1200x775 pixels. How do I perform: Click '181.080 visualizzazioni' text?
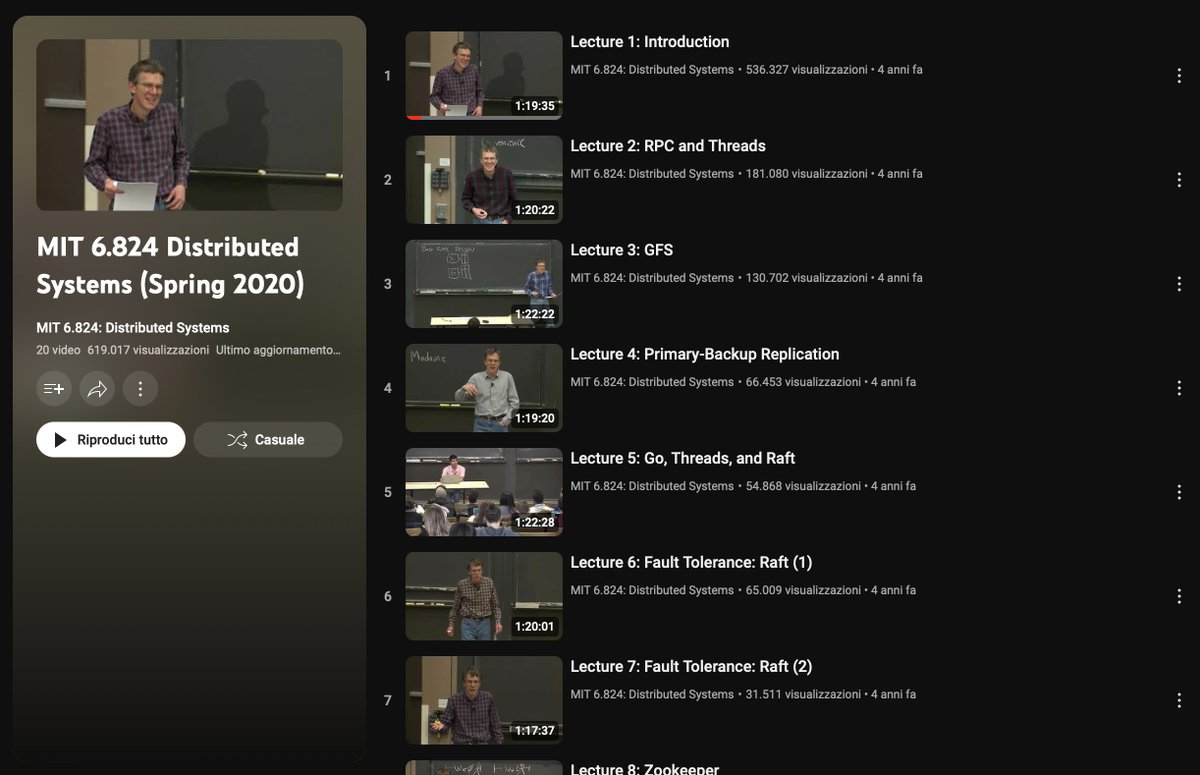807,174
